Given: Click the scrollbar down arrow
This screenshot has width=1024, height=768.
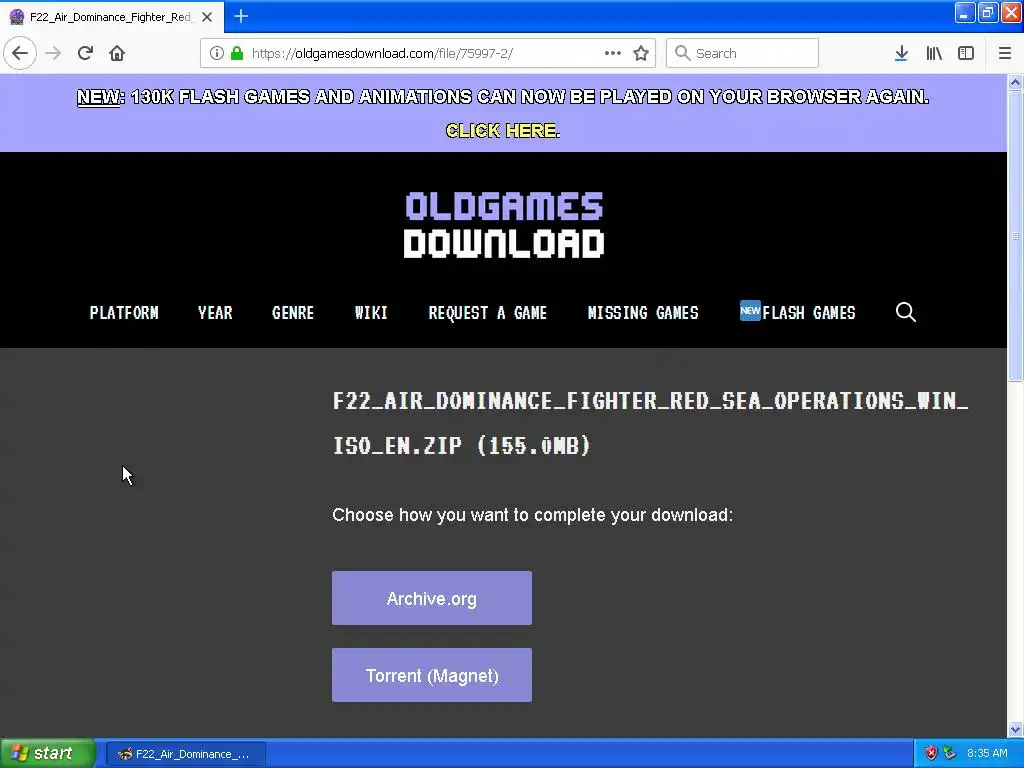Looking at the screenshot, I should coord(1015,729).
